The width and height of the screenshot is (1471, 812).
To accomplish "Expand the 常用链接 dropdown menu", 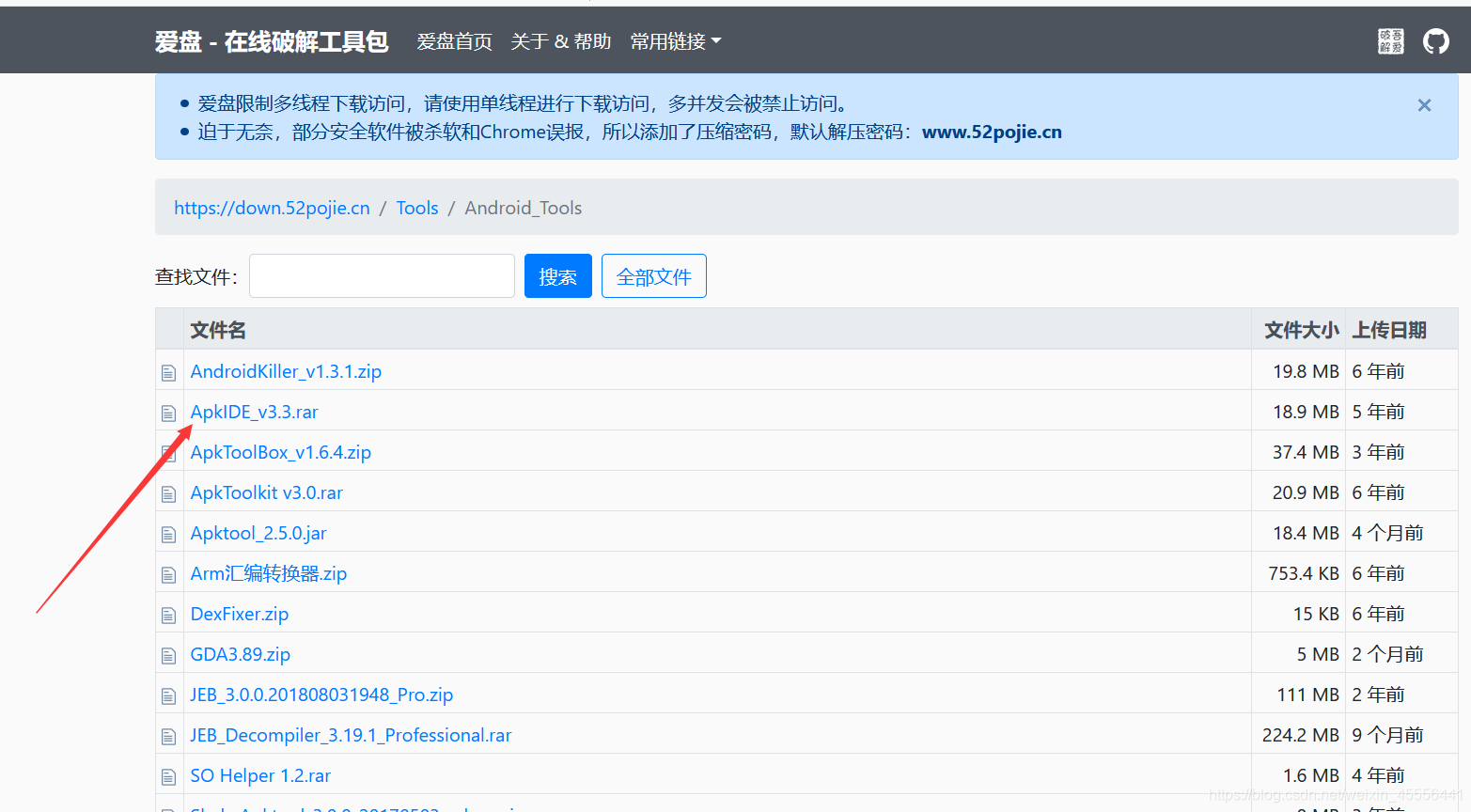I will click(x=675, y=41).
